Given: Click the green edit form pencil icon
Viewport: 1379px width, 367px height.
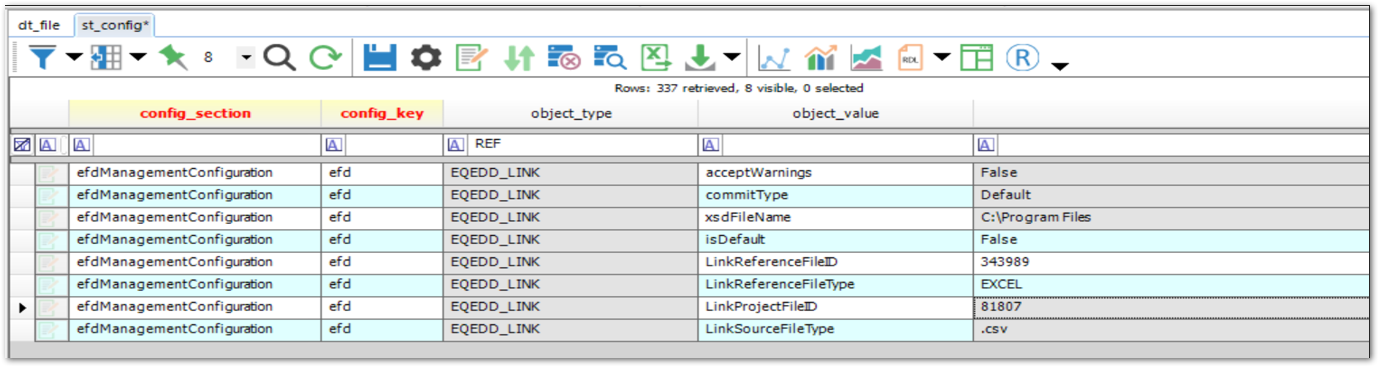Looking at the screenshot, I should (x=471, y=58).
